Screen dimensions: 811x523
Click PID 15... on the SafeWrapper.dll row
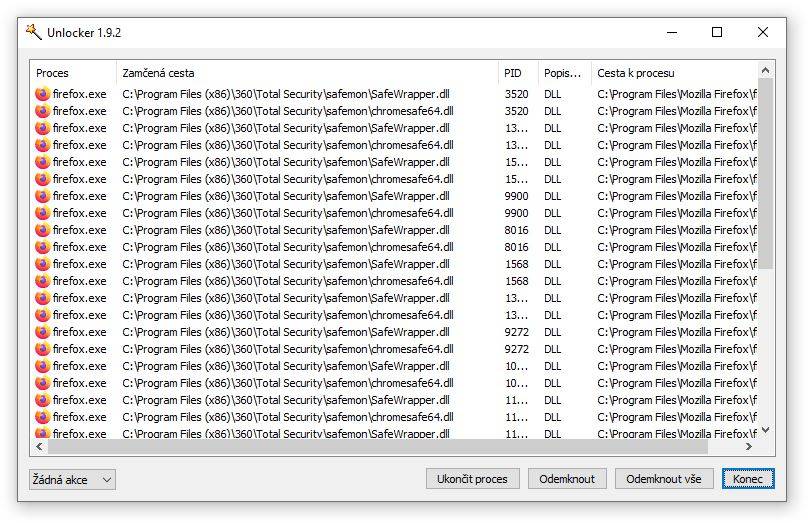click(517, 162)
